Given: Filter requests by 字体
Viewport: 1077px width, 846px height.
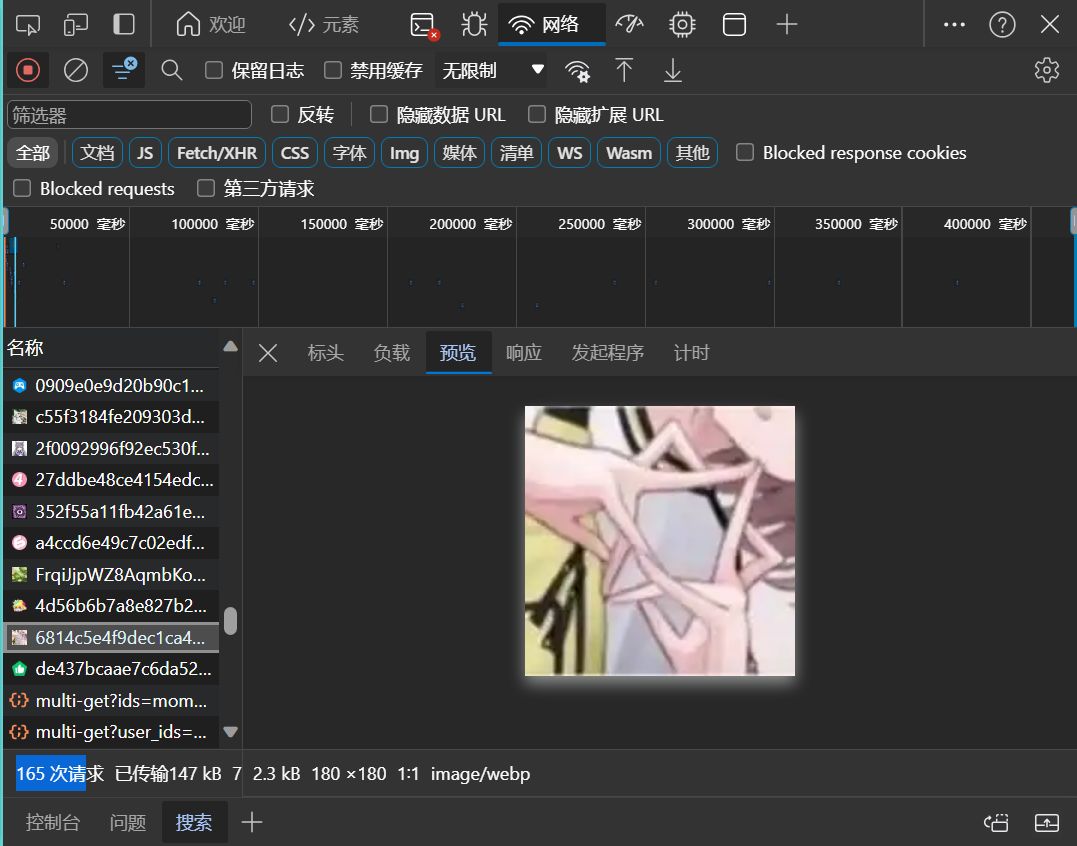Looking at the screenshot, I should pos(350,152).
